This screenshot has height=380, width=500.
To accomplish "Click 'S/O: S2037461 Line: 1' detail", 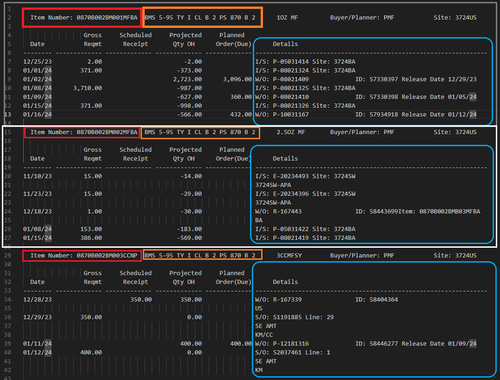I will pos(293,353).
